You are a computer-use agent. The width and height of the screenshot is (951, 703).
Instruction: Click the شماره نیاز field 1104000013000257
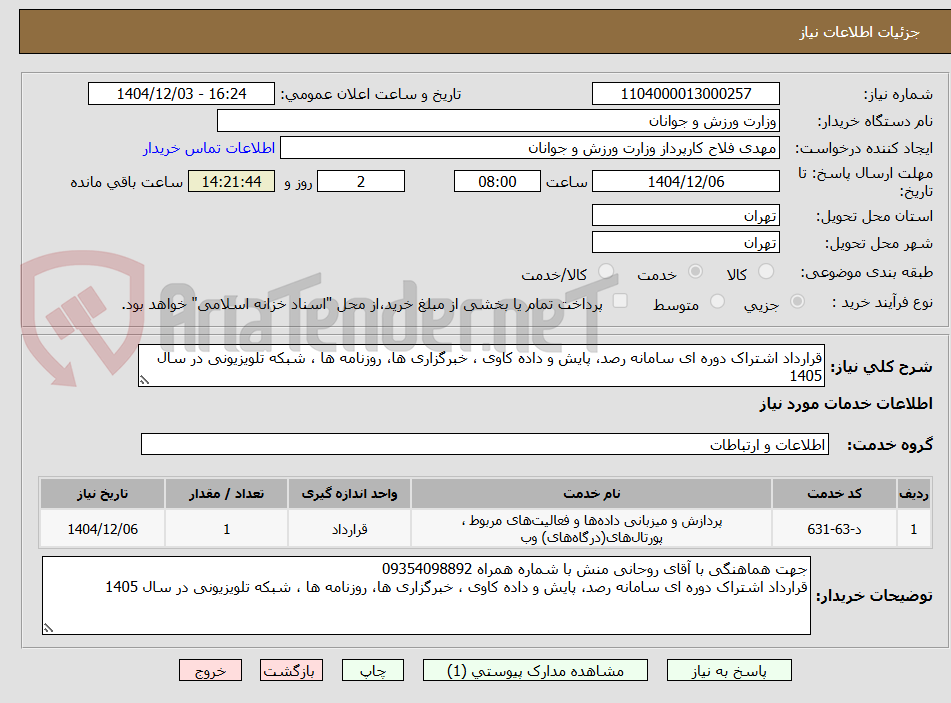pyautogui.click(x=685, y=94)
